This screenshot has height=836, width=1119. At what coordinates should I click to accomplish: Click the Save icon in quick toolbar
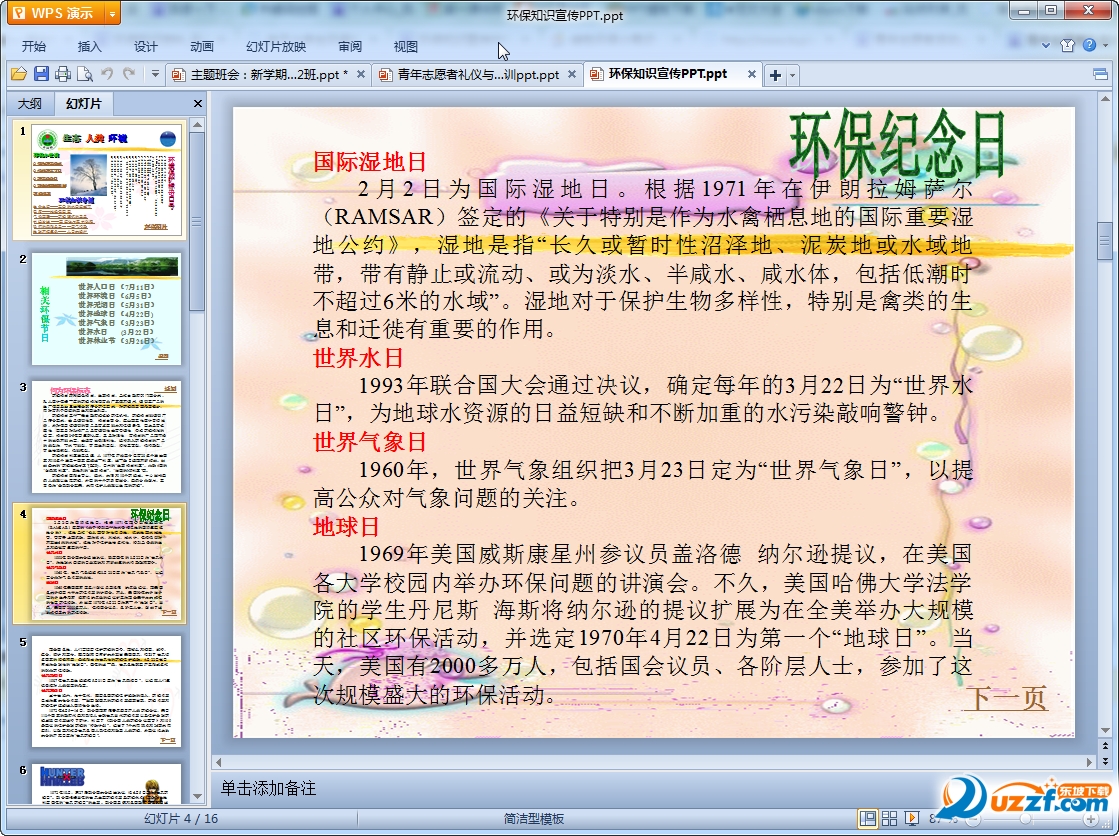41,74
